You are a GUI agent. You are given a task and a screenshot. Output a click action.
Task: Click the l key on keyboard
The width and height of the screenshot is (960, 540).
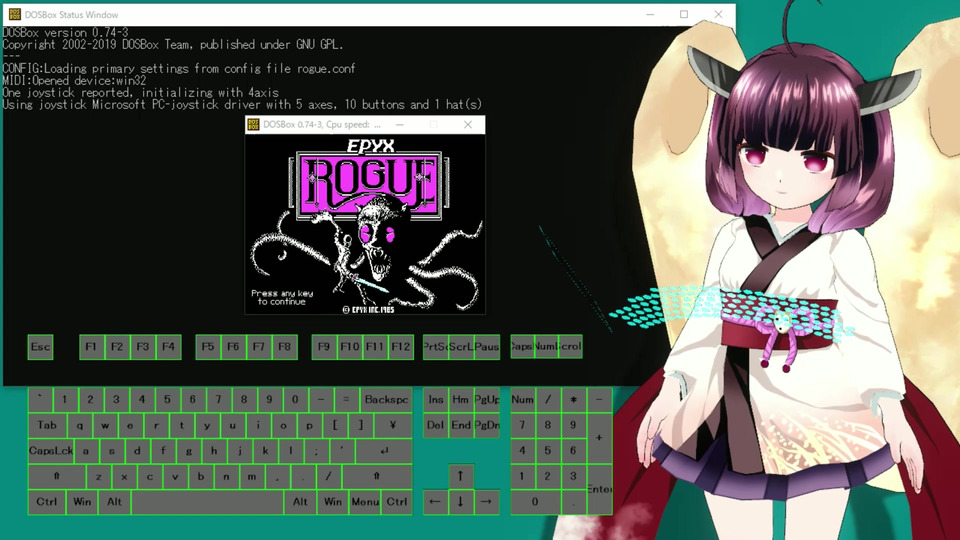(291, 451)
